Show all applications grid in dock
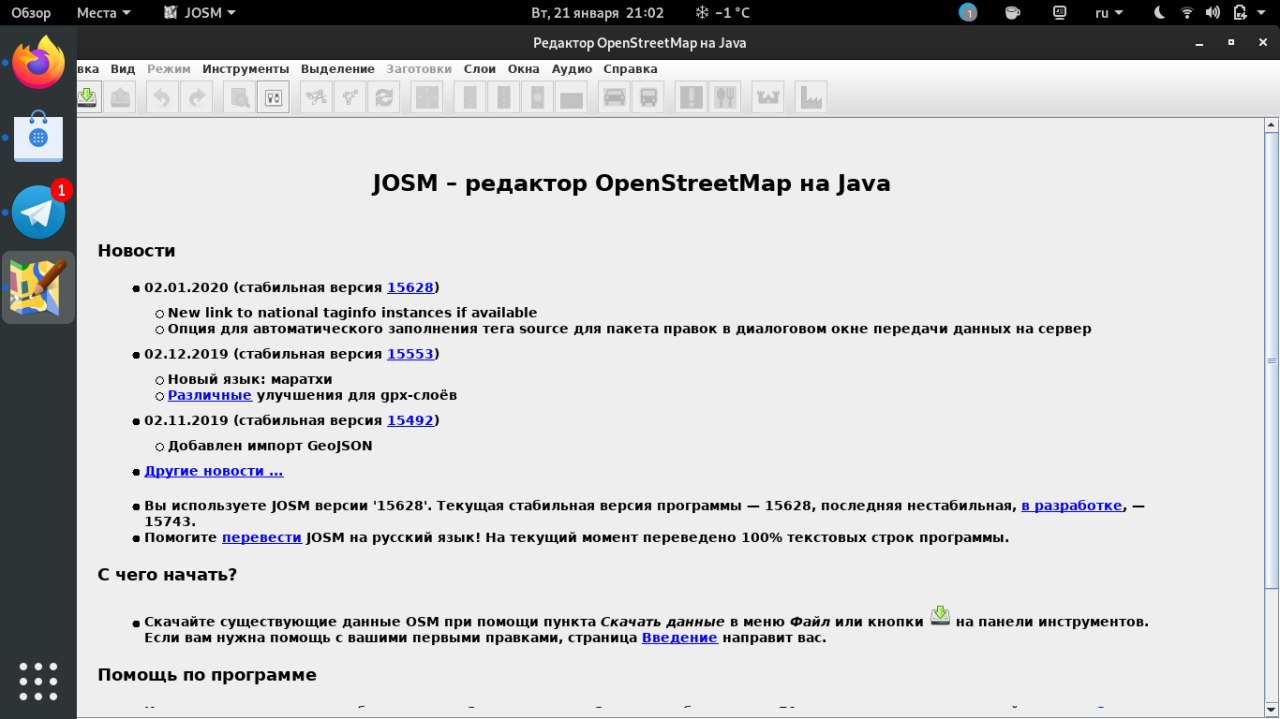 pyautogui.click(x=38, y=681)
